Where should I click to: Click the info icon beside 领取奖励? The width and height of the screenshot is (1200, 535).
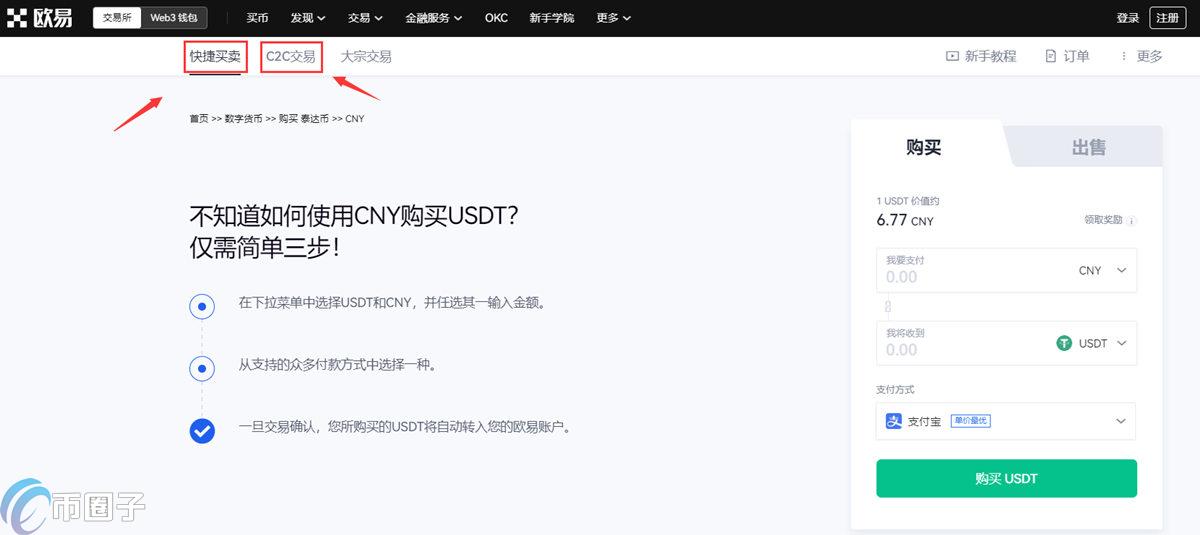(x=1132, y=221)
